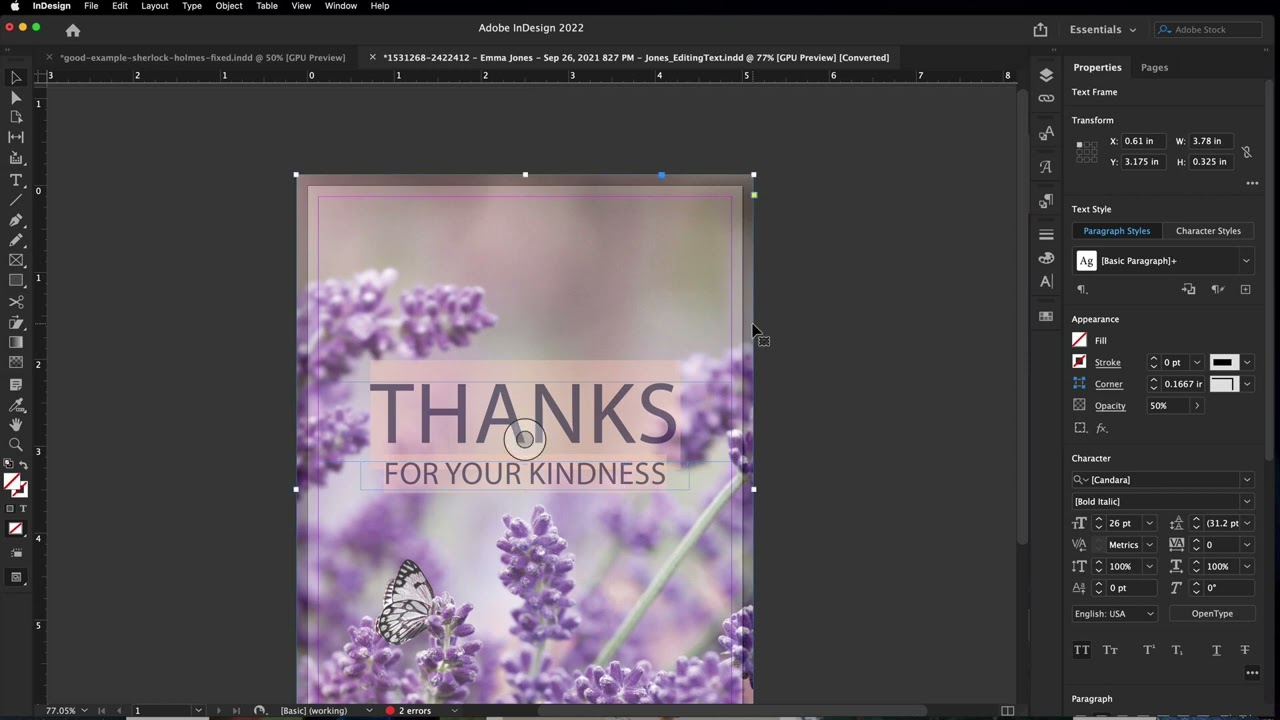Toggle Superscript formatting
This screenshot has height=720, width=1280.
tap(1149, 650)
